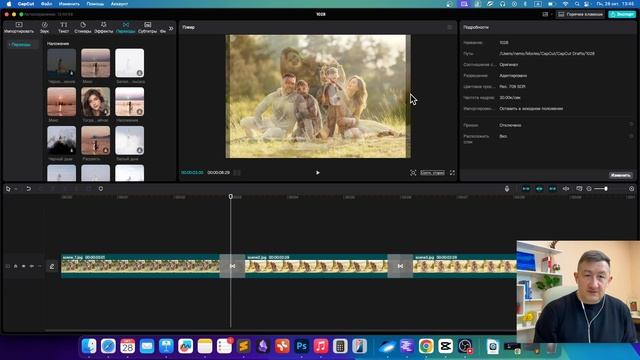The image size is (640, 360).
Task: Select the Transitions (Переходы) tab
Action: click(126, 28)
